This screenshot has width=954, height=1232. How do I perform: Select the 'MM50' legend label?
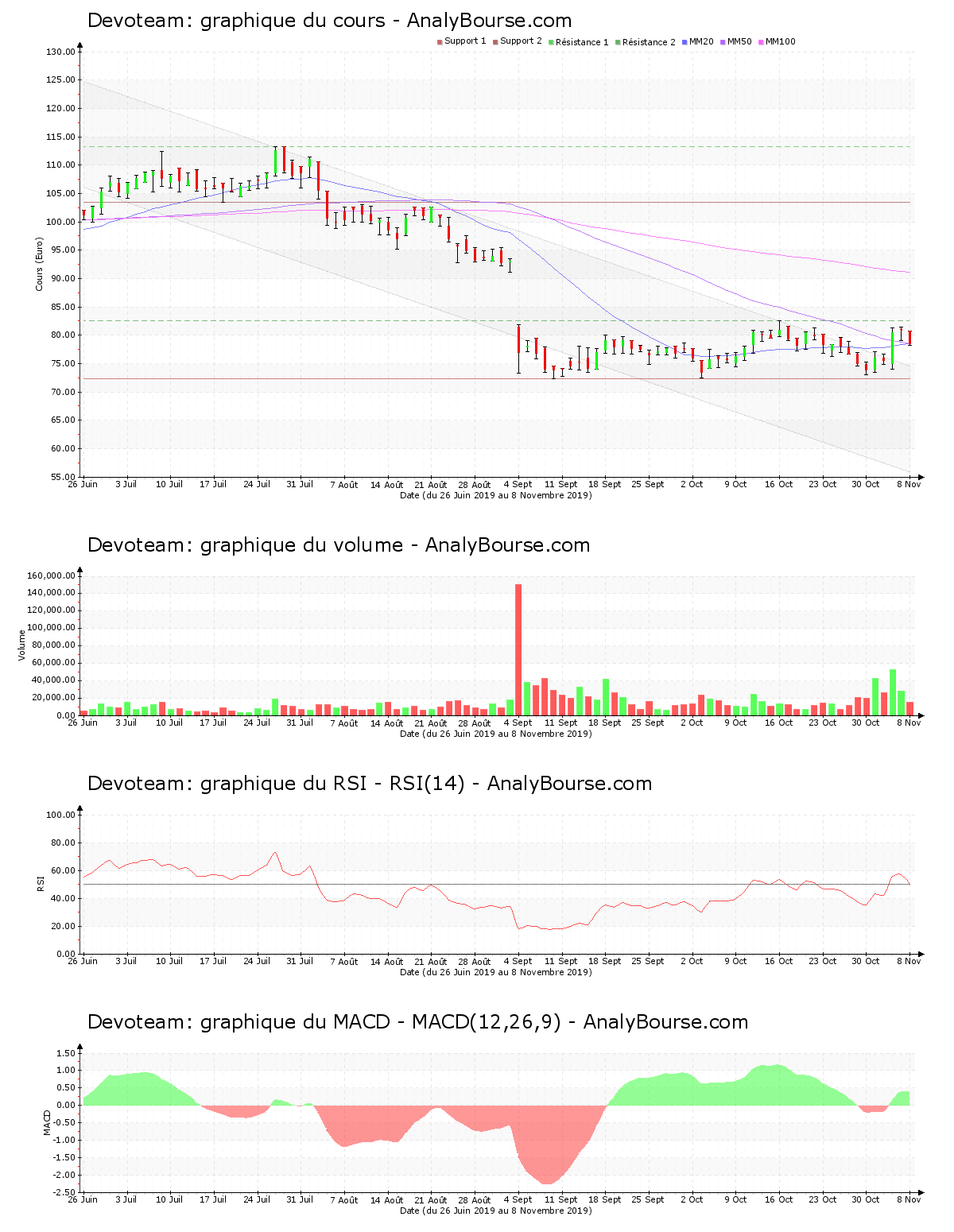[739, 41]
